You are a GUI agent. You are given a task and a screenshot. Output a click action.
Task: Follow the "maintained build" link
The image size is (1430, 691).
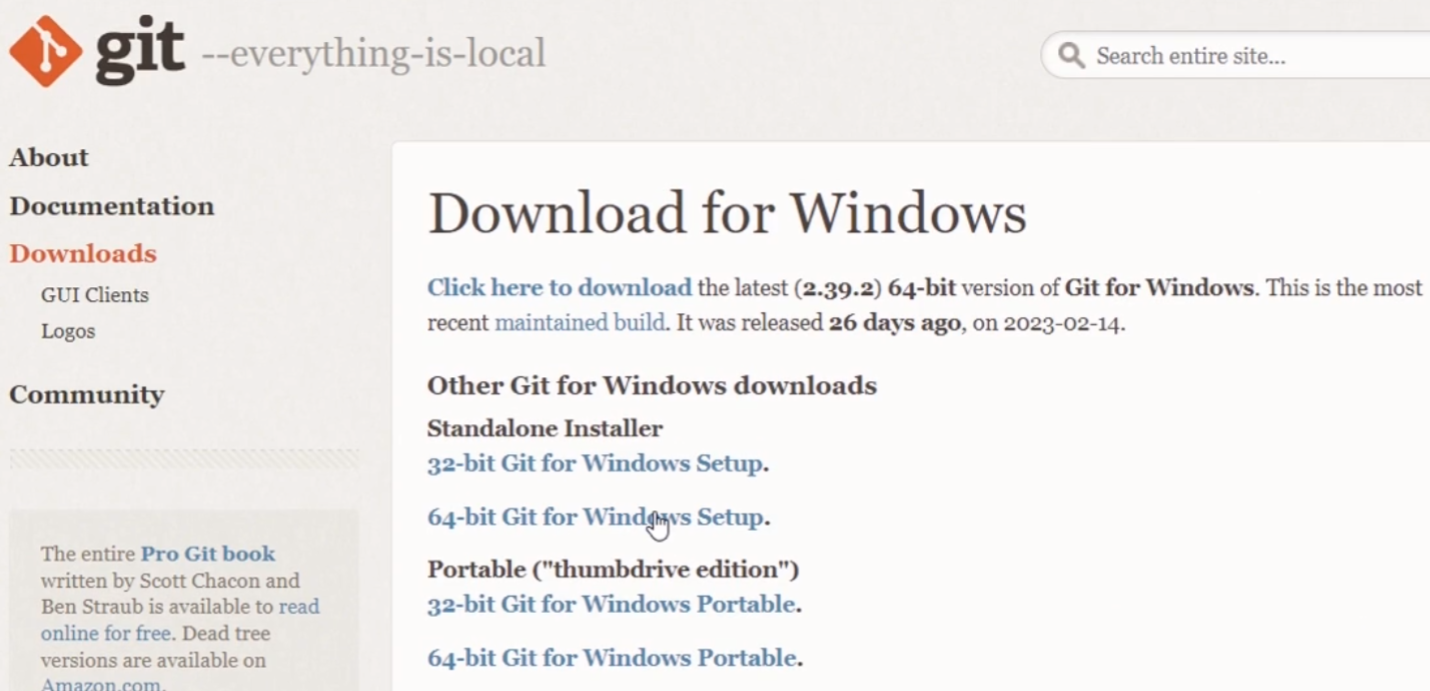point(580,323)
